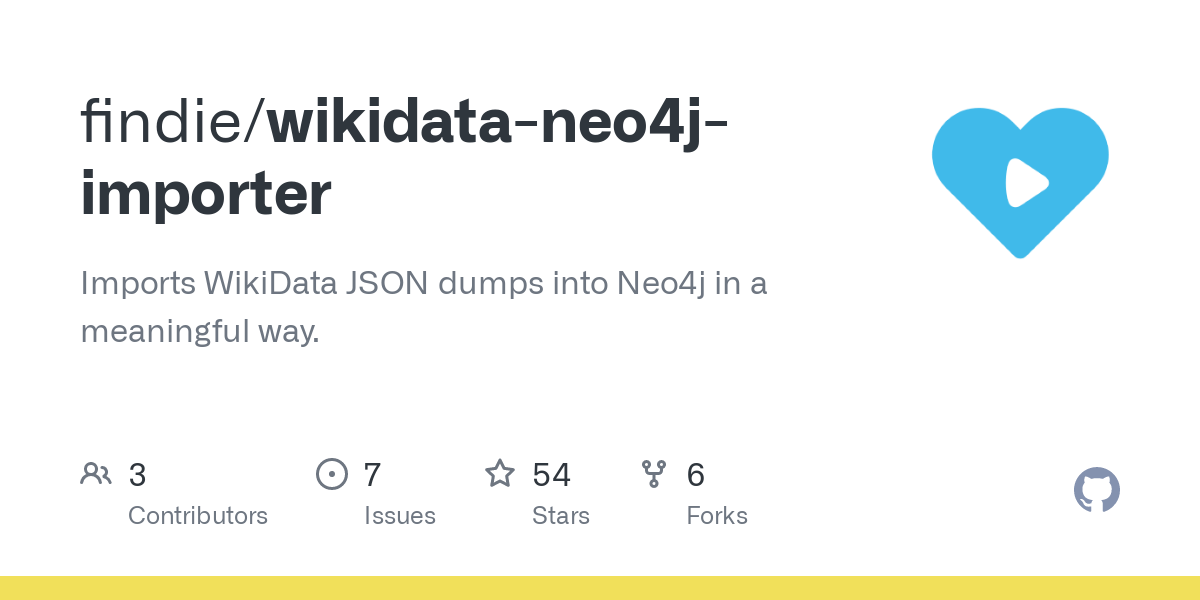Click the repository description text

tap(423, 306)
